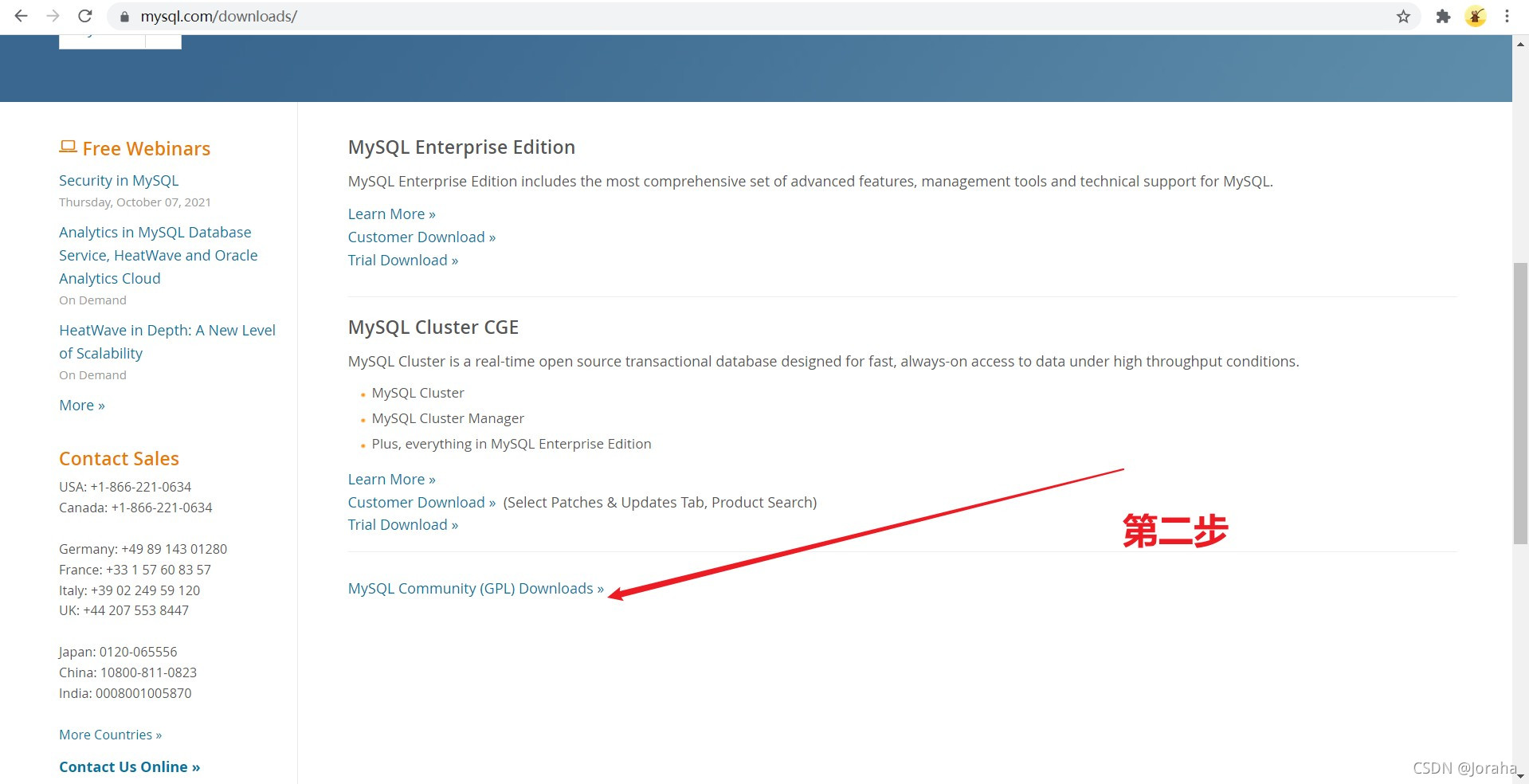The image size is (1529, 784).
Task: Click the Germany: +49 89 143 01280 number
Action: [143, 549]
